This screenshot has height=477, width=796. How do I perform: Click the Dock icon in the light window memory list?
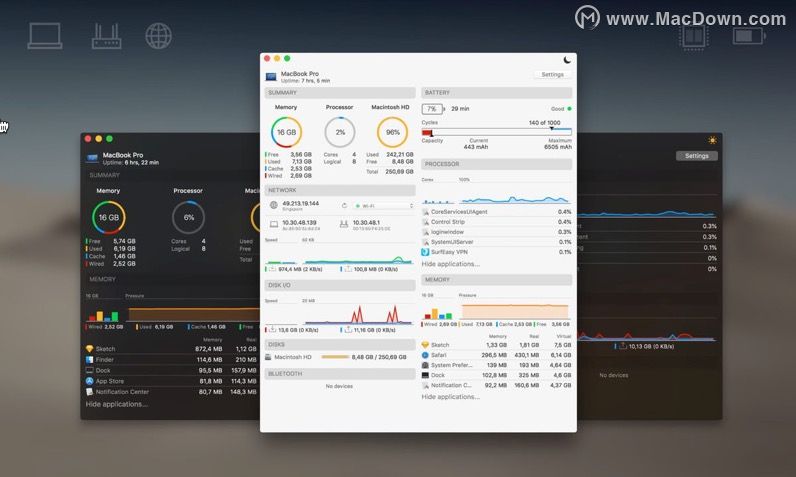(x=425, y=375)
